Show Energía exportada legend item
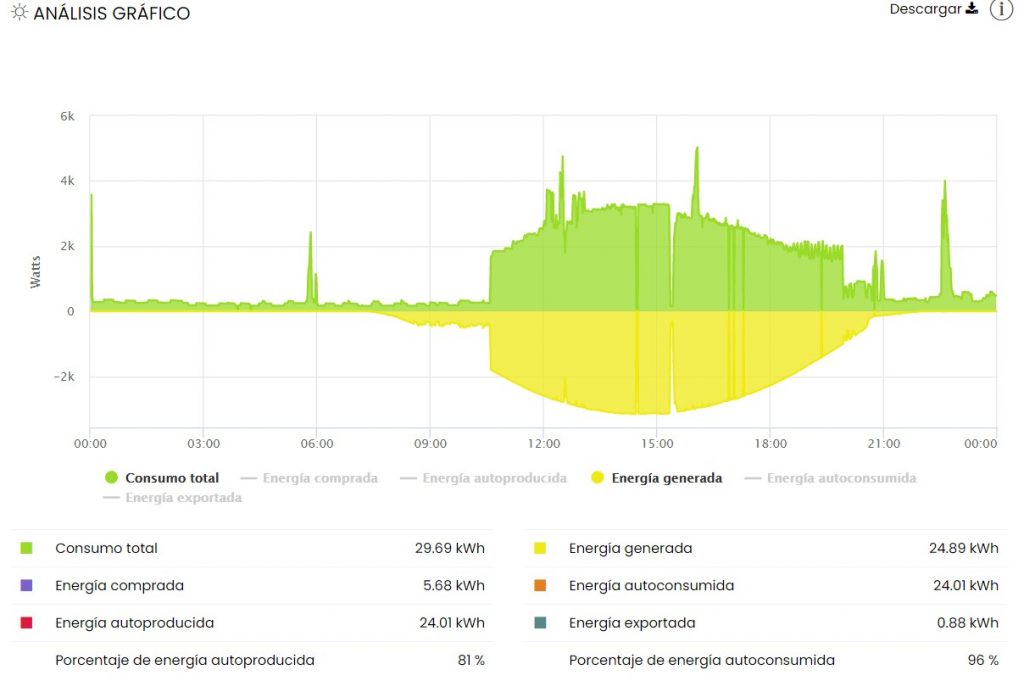The image size is (1024, 681). [183, 498]
